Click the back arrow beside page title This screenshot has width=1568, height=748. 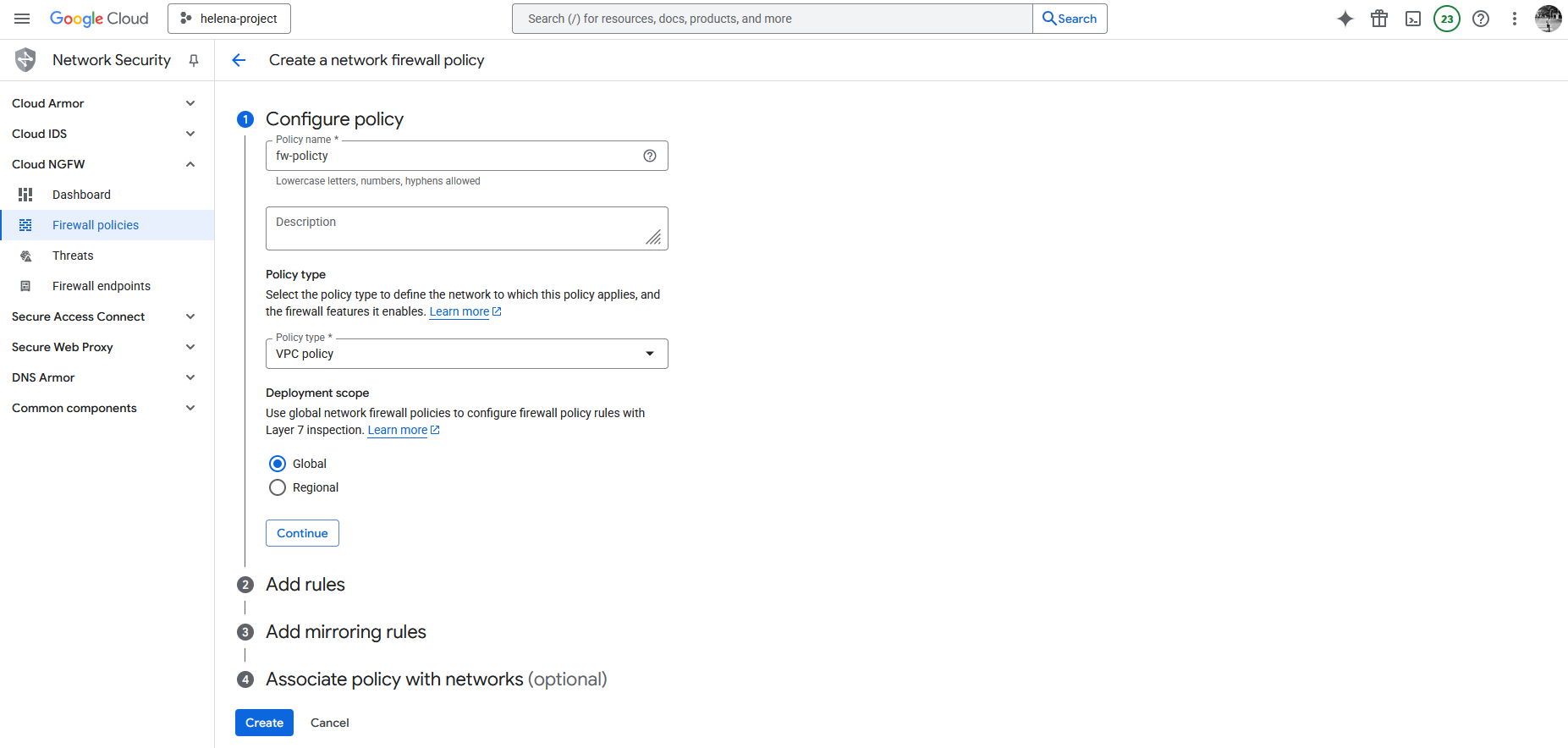click(x=239, y=60)
